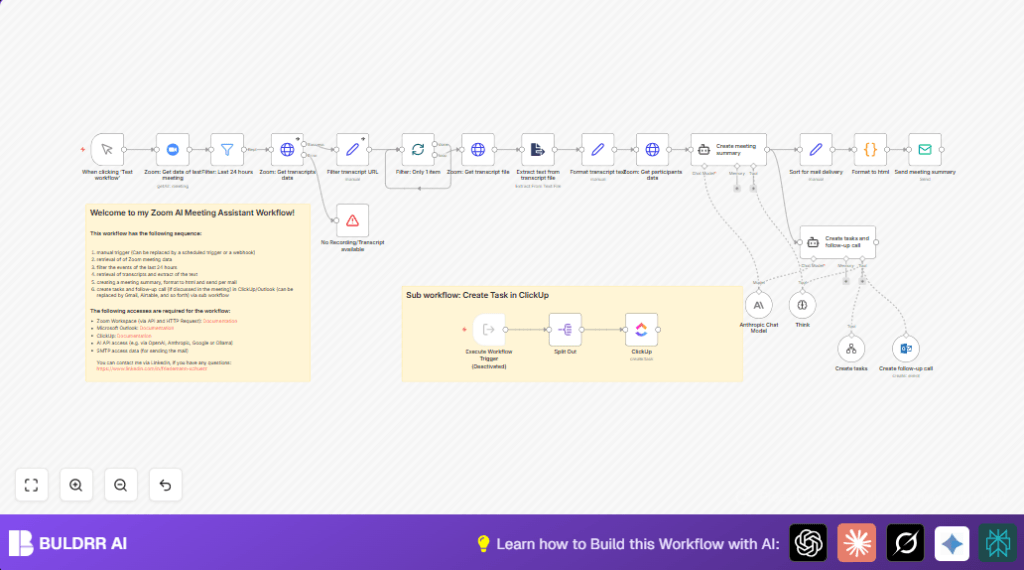The image size is (1024, 570).
Task: Zoom in on the workflow canvas
Action: (76, 485)
